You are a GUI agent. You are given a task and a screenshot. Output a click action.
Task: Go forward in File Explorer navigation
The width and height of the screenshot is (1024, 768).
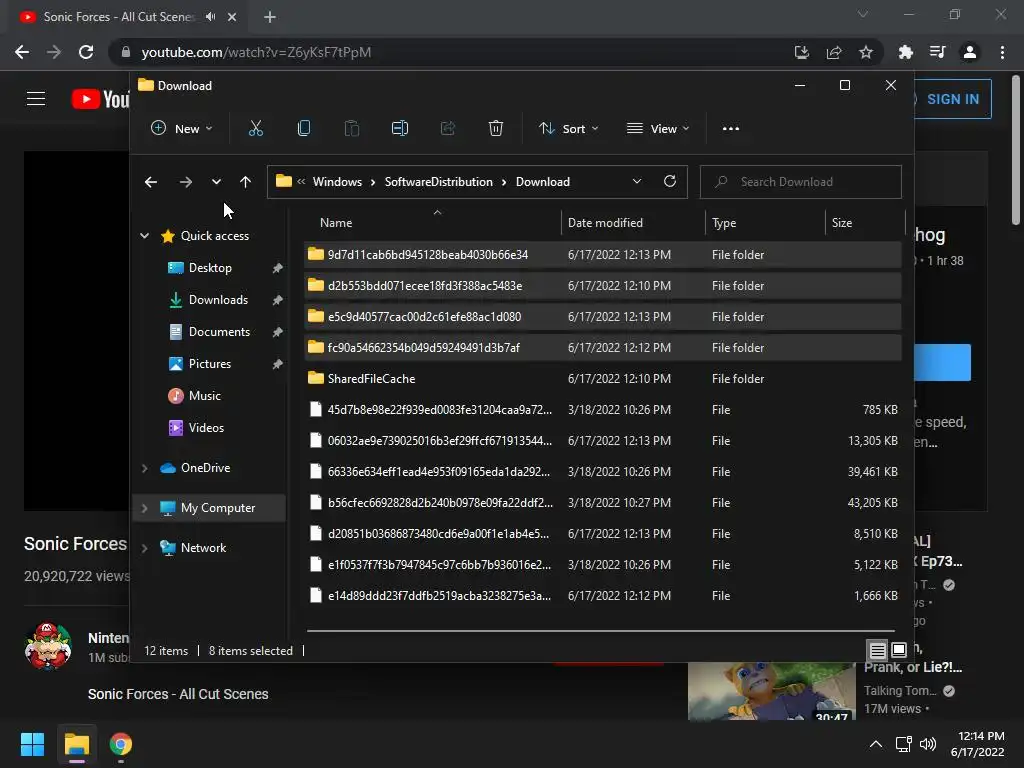185,182
